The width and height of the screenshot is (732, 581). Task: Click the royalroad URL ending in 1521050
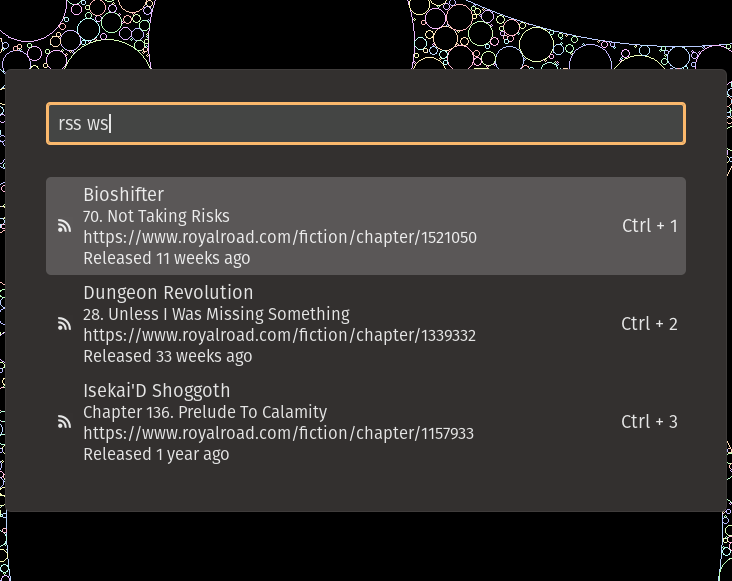[x=279, y=237]
